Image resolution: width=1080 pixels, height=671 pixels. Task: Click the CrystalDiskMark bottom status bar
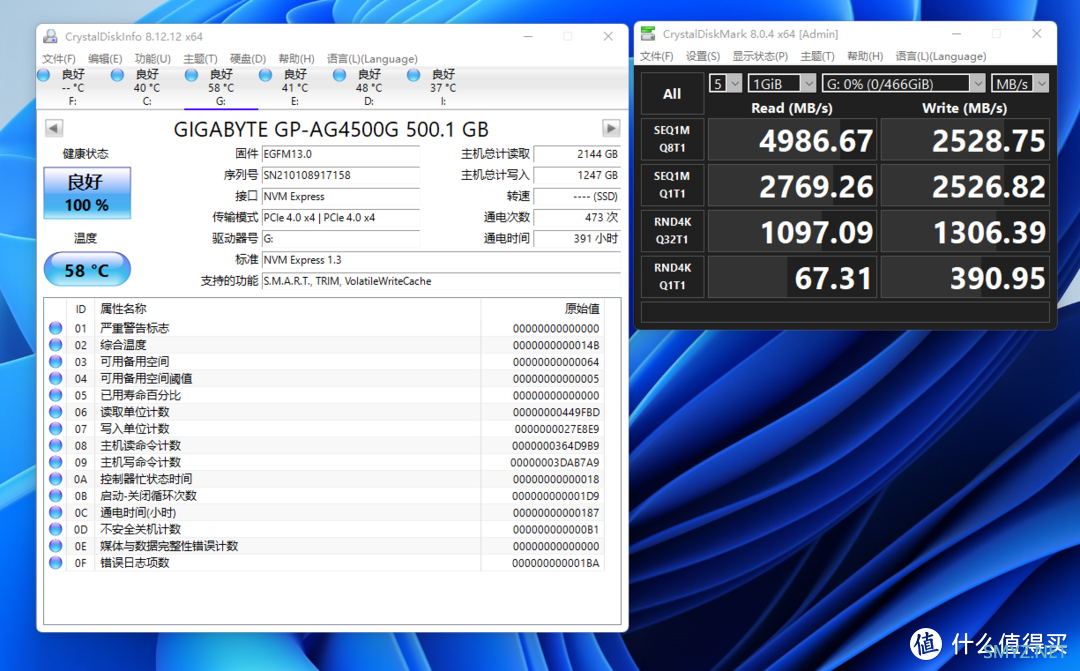845,312
